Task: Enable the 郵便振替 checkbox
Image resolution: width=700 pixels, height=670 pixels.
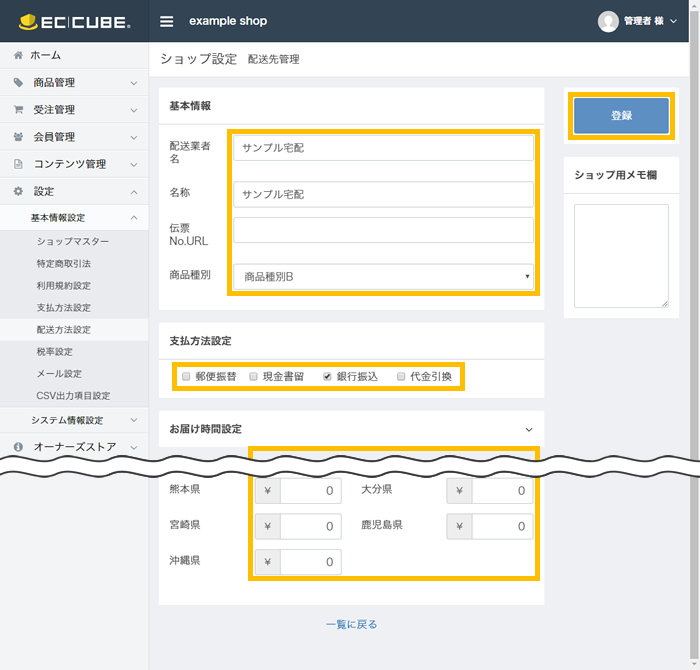Action: pyautogui.click(x=185, y=377)
